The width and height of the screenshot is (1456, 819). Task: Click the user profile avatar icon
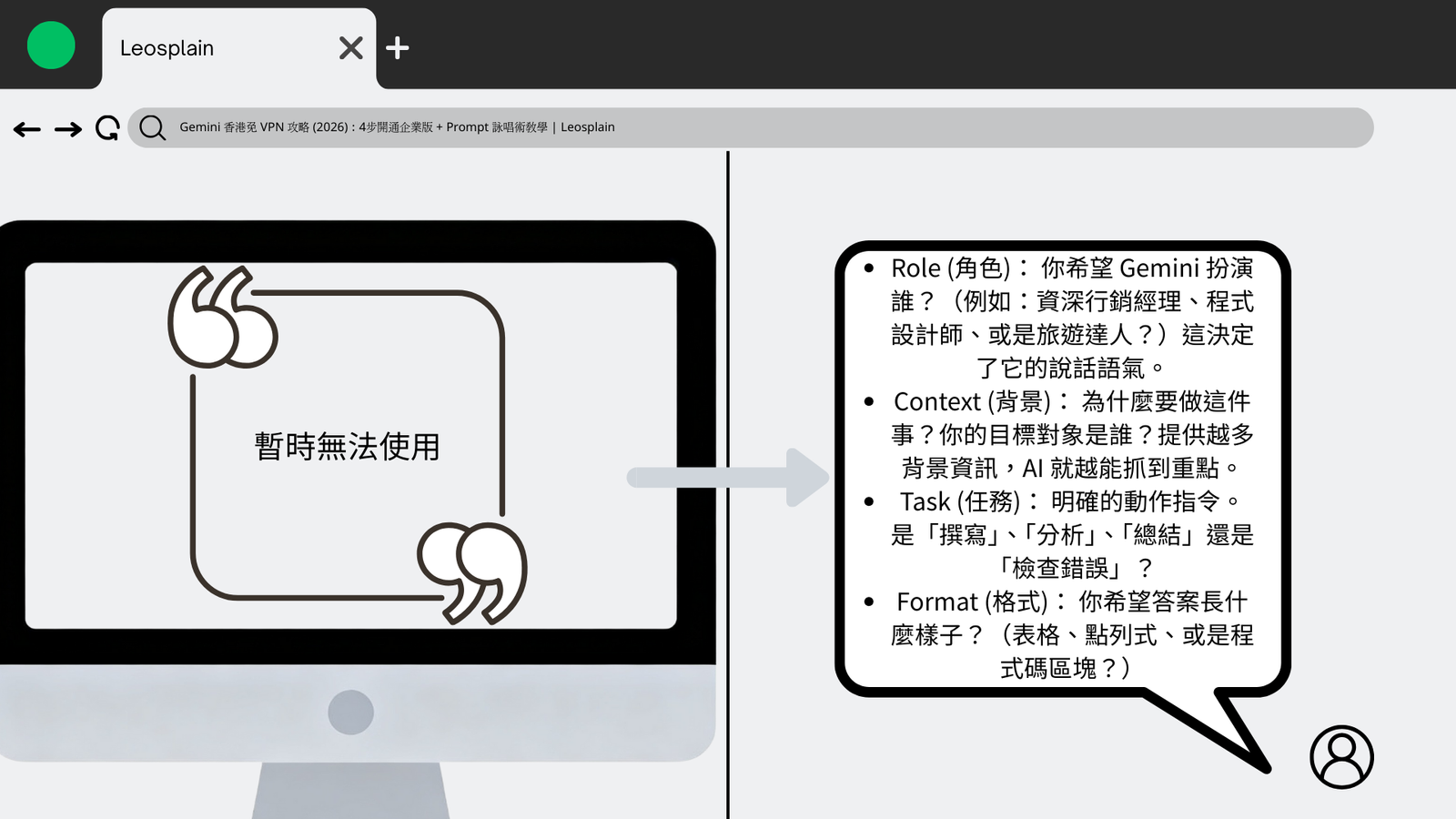1341,757
